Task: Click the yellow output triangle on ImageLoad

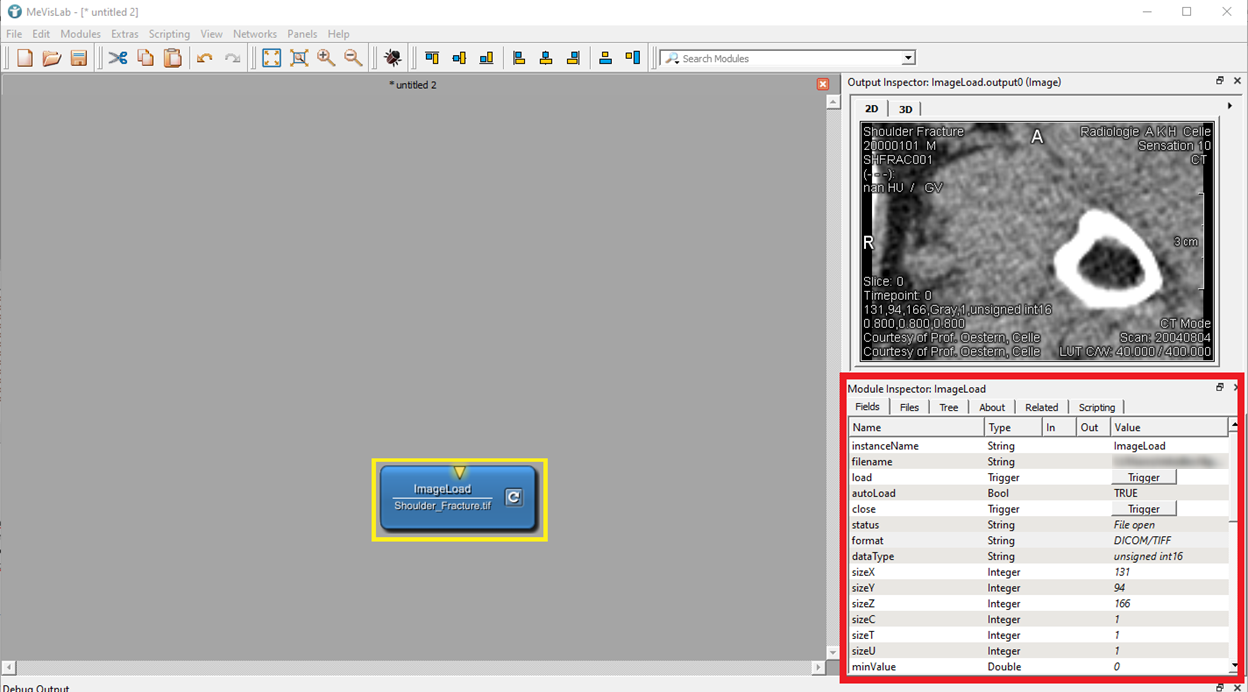Action: pos(459,471)
